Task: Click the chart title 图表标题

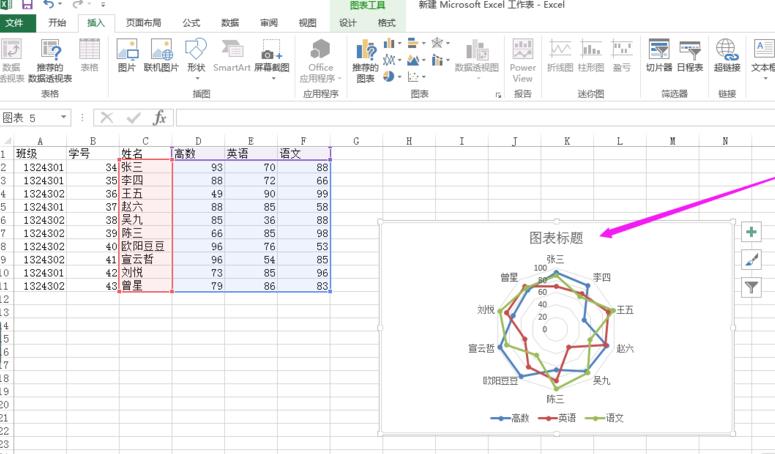Action: [556, 238]
